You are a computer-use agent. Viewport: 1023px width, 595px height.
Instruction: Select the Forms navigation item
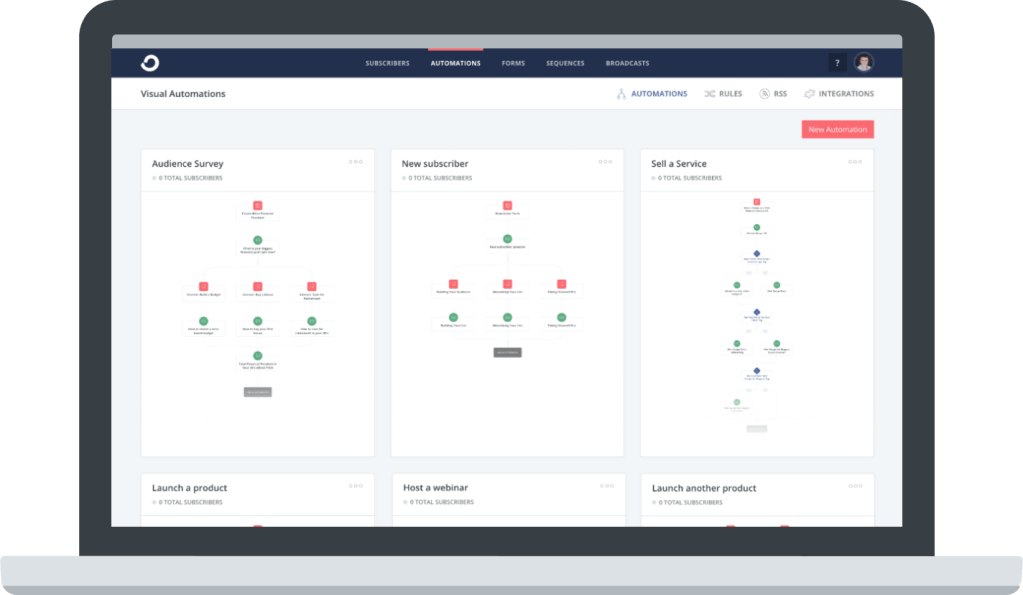(x=513, y=63)
